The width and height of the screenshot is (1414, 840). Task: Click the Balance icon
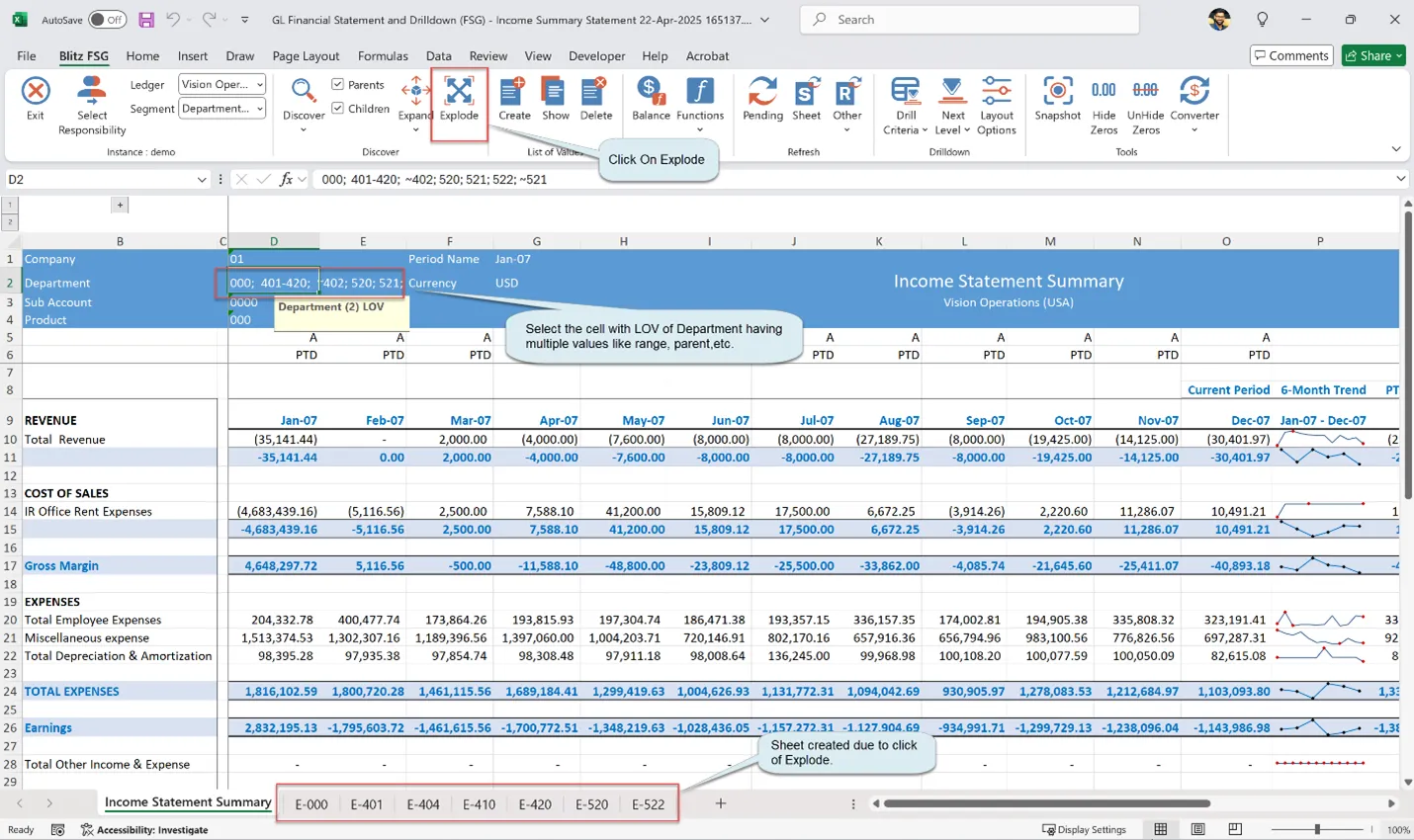(x=651, y=91)
